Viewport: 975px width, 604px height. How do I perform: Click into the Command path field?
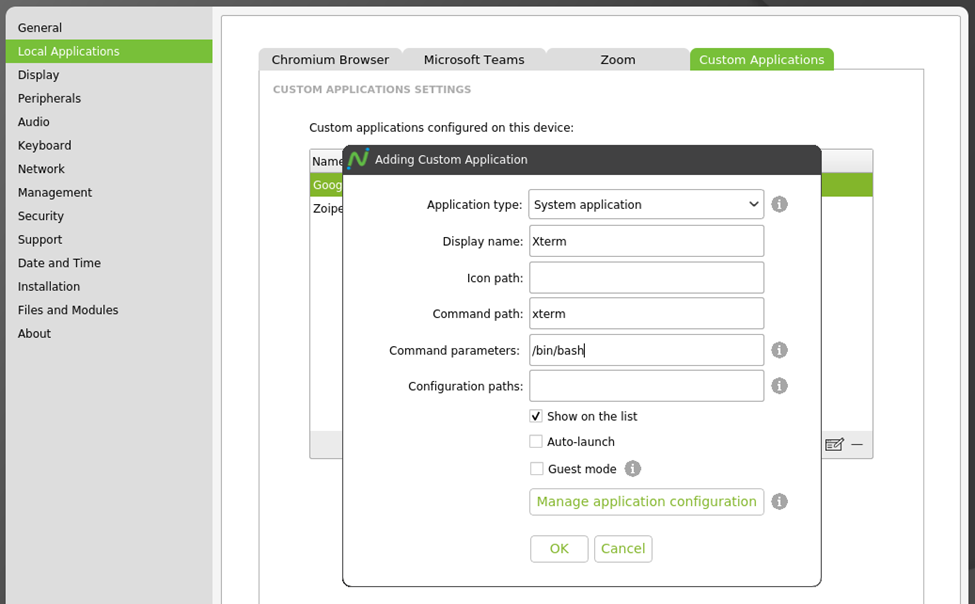647,314
